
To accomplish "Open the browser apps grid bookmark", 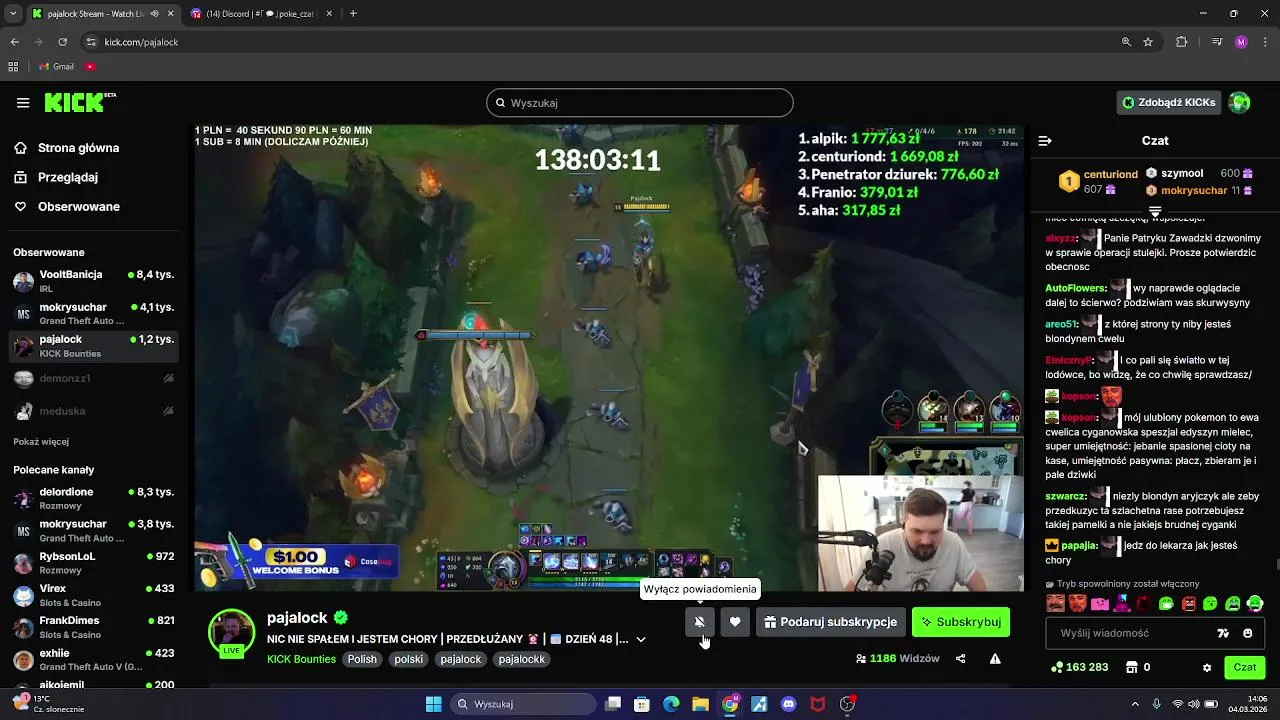I will point(13,67).
